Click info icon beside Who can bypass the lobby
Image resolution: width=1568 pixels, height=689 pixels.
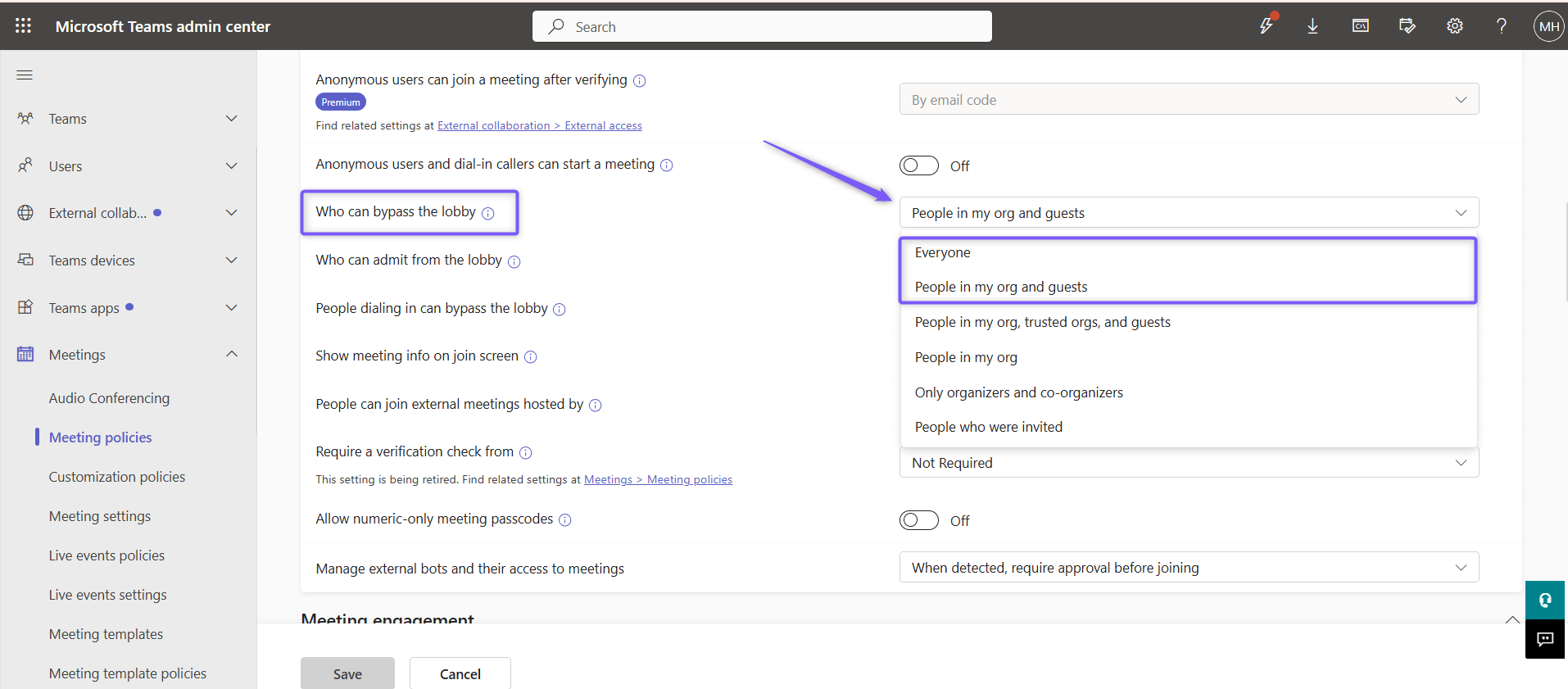click(488, 213)
